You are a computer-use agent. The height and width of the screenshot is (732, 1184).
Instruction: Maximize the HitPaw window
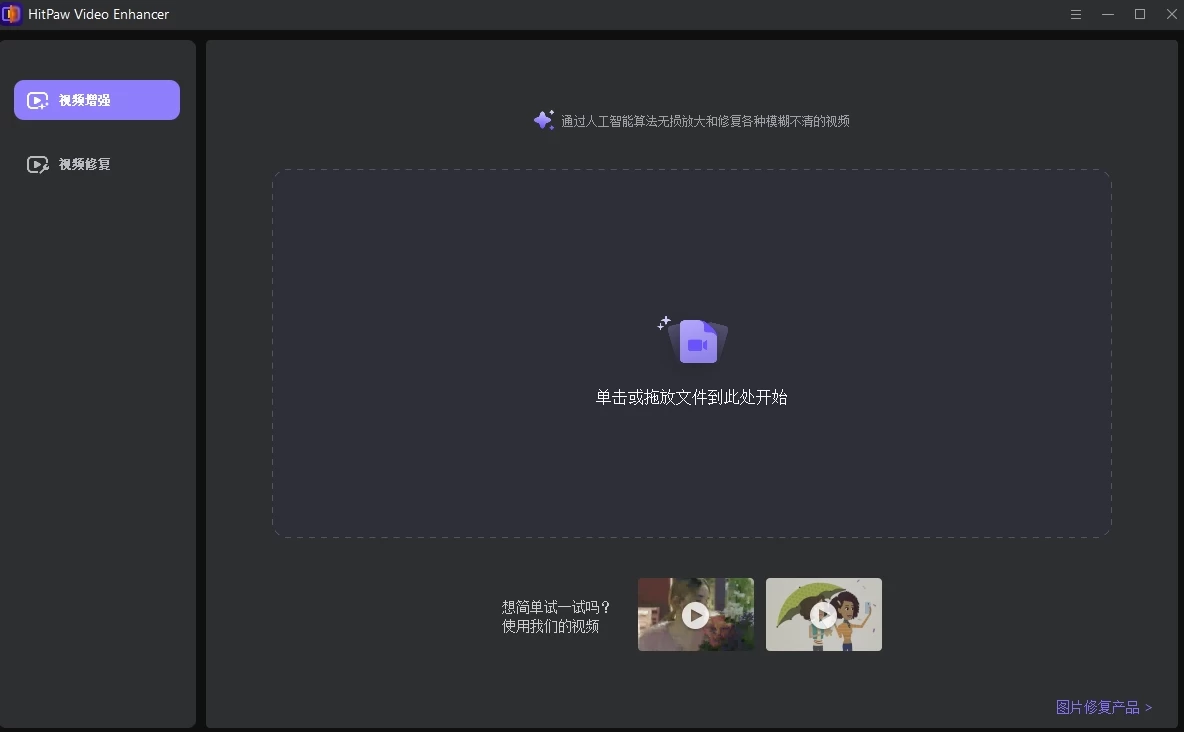click(1140, 14)
